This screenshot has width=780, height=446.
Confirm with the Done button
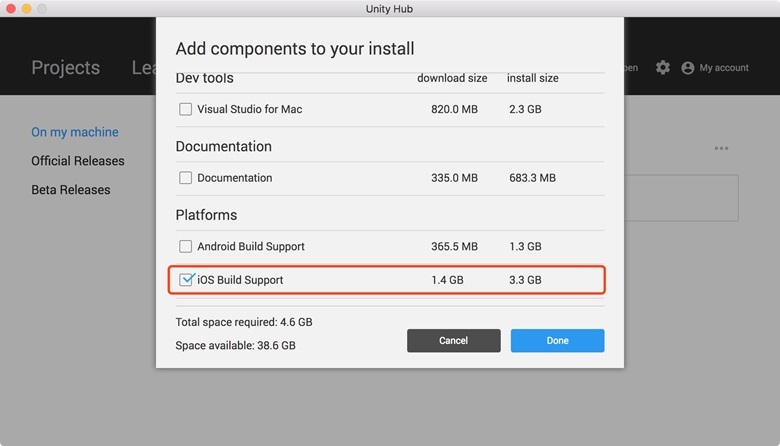558,341
